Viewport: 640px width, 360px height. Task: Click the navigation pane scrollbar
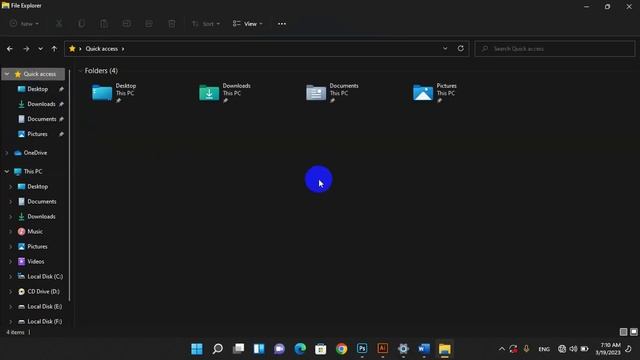coord(69,186)
